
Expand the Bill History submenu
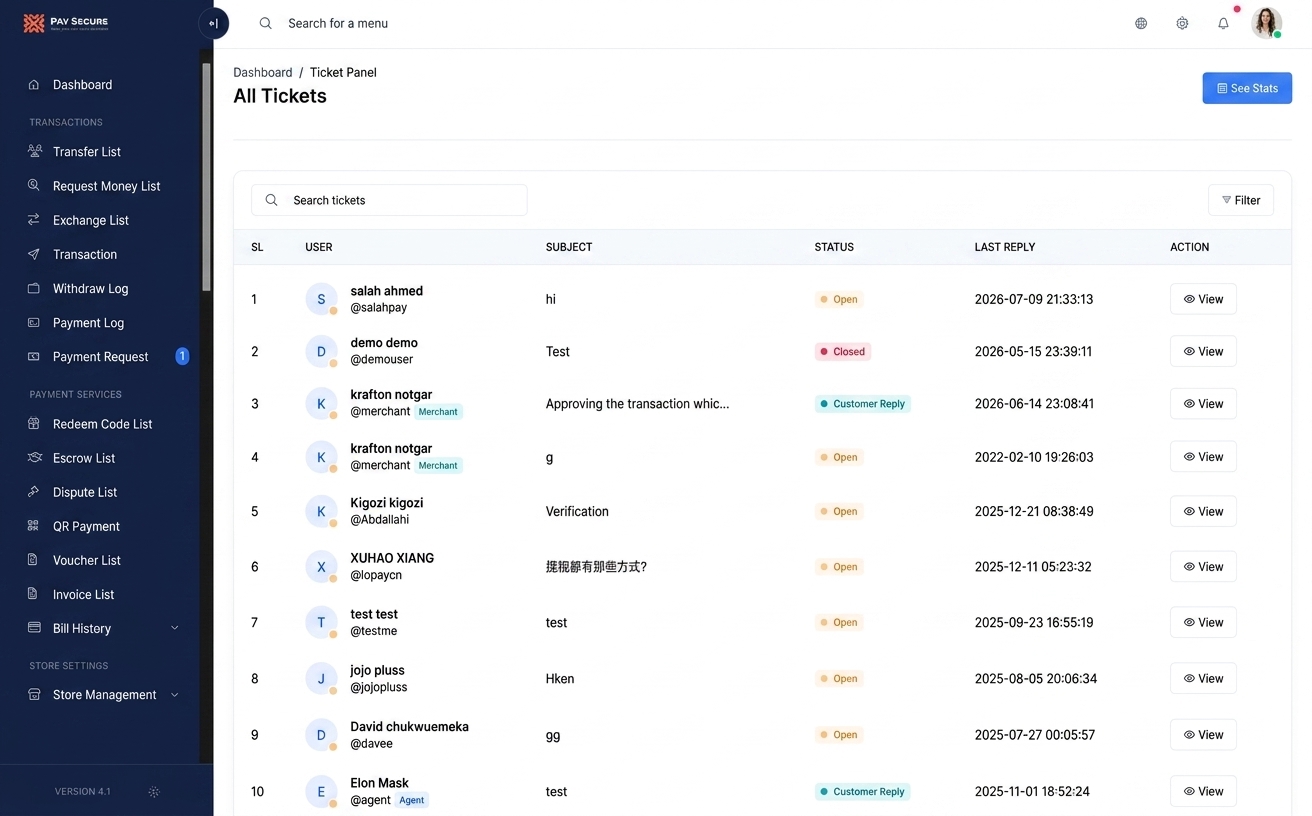coord(175,628)
